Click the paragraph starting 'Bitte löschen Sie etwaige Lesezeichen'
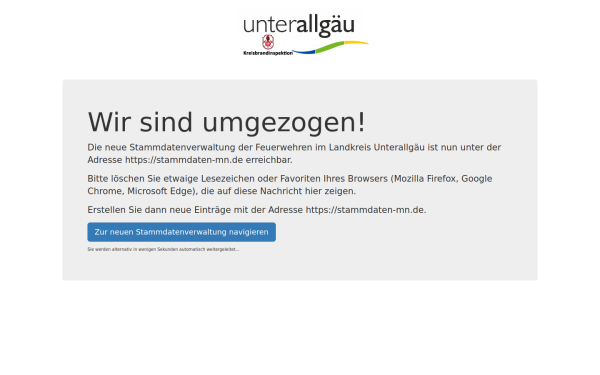The width and height of the screenshot is (600, 375). (290, 185)
